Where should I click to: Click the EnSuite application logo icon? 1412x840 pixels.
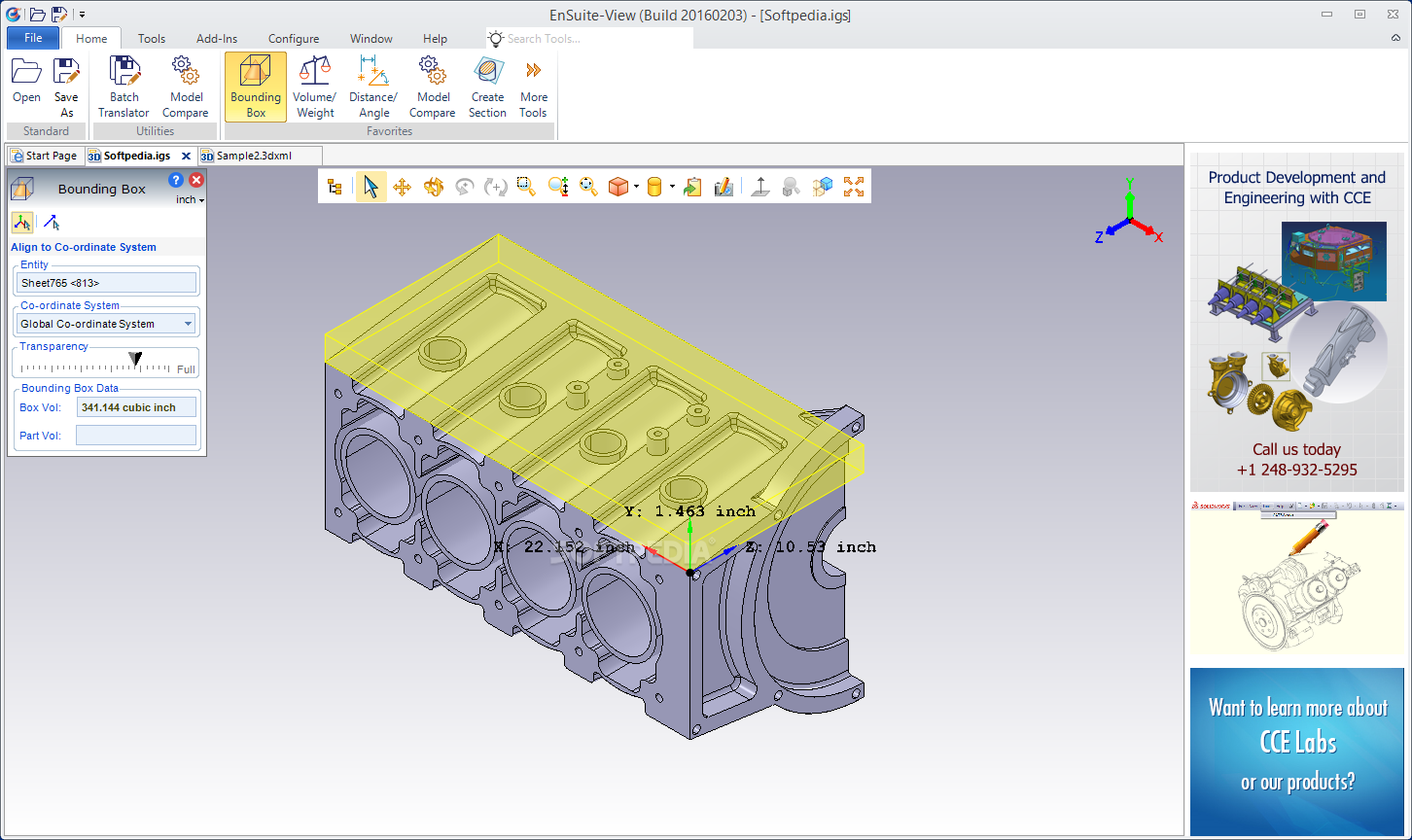14,14
